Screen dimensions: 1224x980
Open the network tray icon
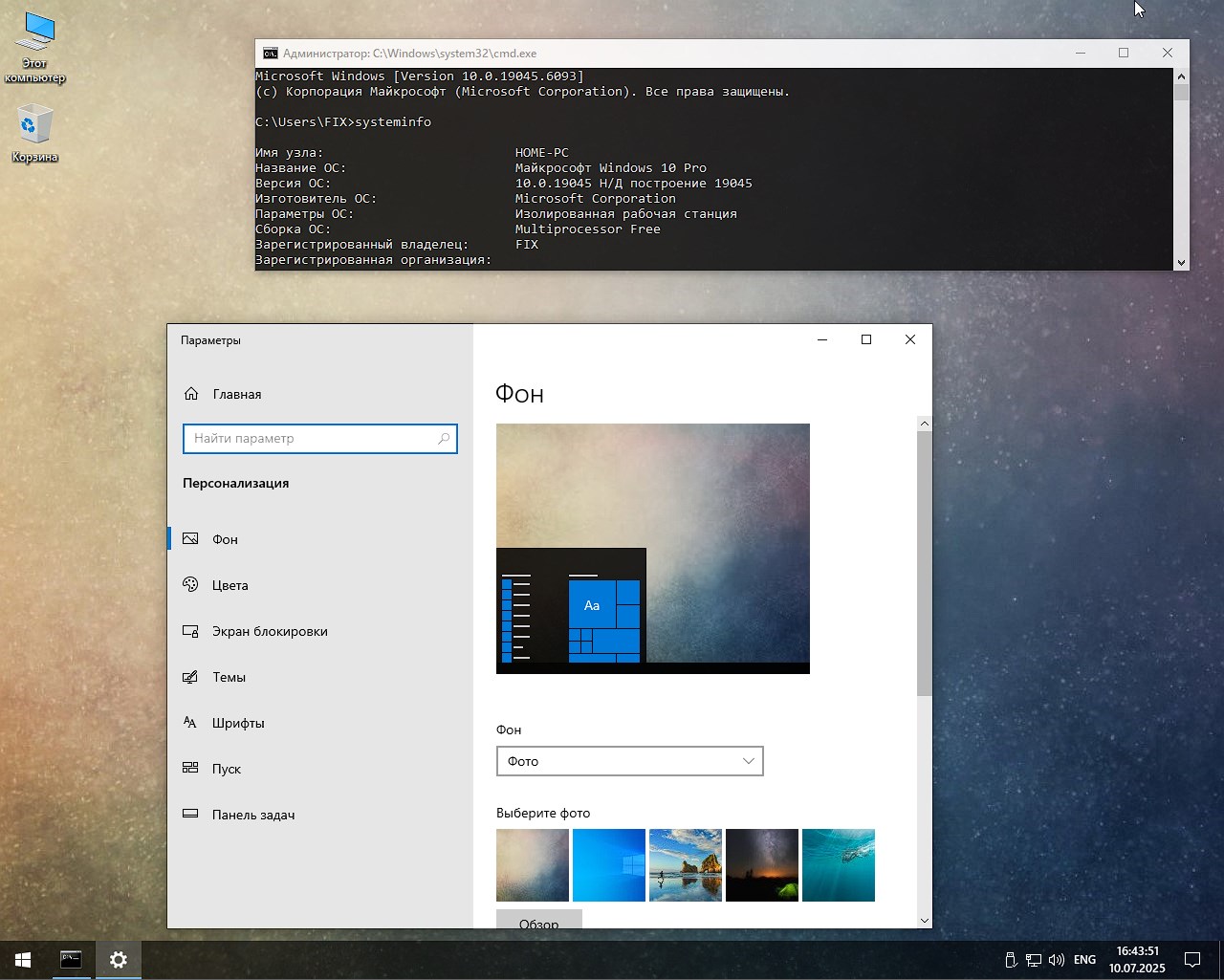[1034, 960]
